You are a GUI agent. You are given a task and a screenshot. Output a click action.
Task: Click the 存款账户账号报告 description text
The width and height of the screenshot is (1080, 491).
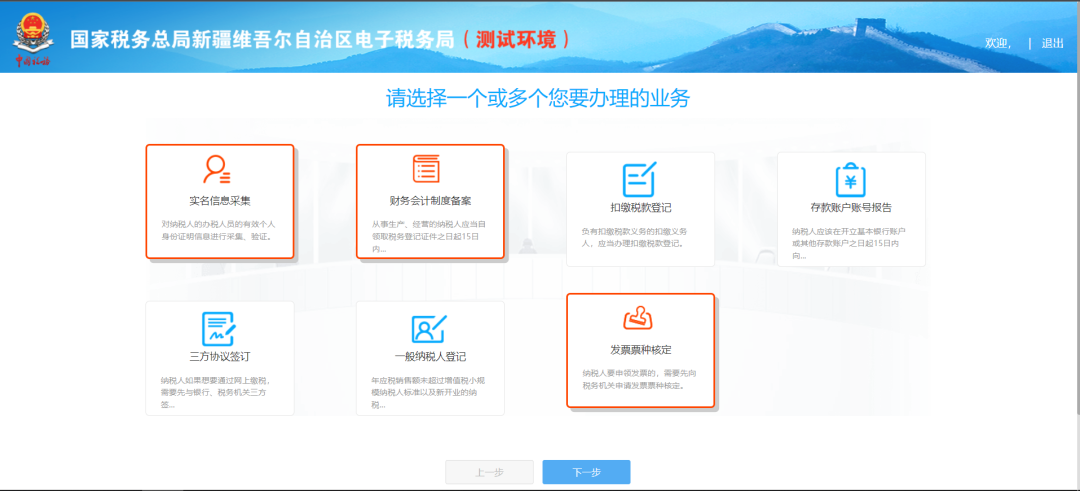coord(848,244)
